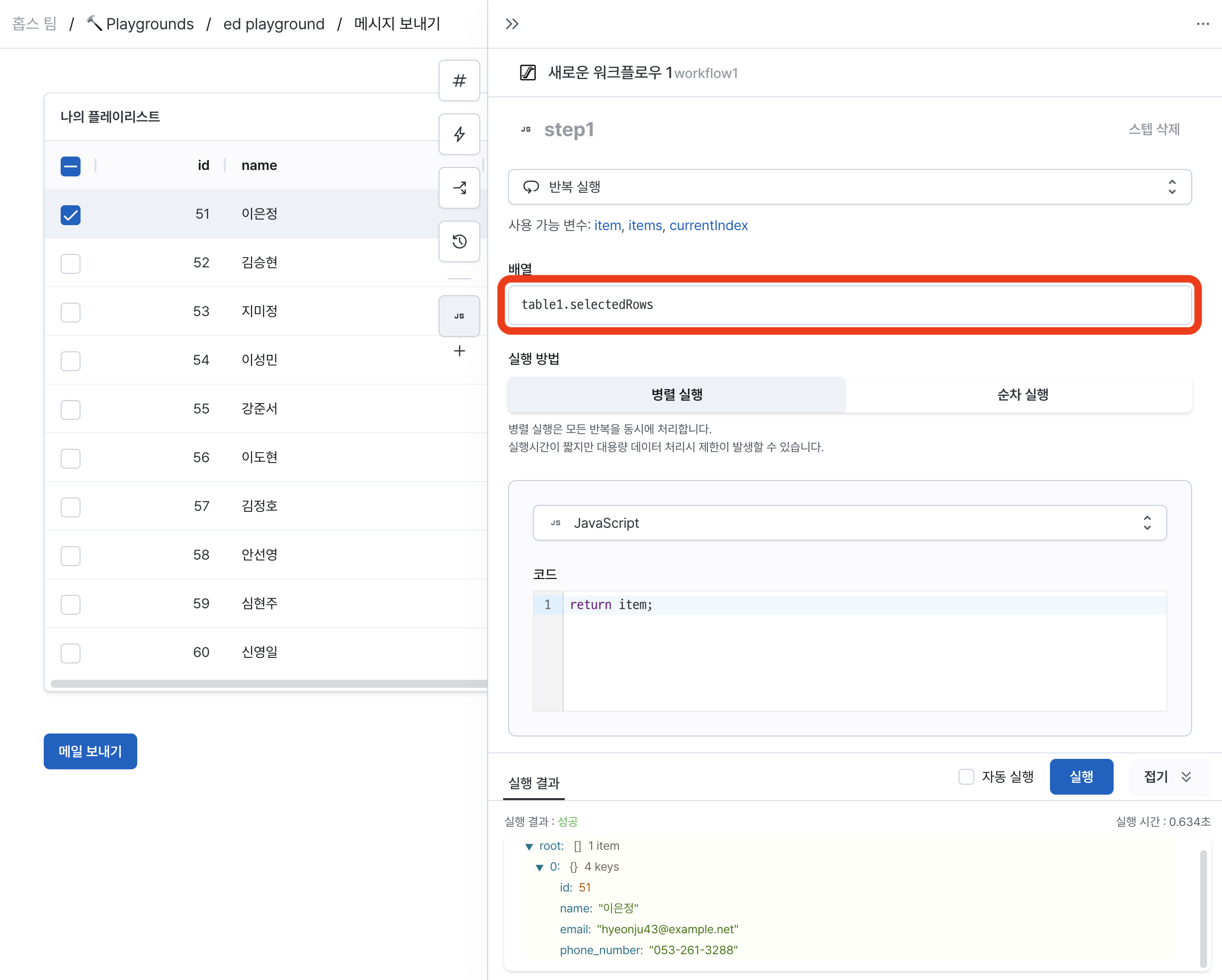Click the 홈스 팀 breadcrumb
1222x980 pixels.
pyautogui.click(x=34, y=24)
